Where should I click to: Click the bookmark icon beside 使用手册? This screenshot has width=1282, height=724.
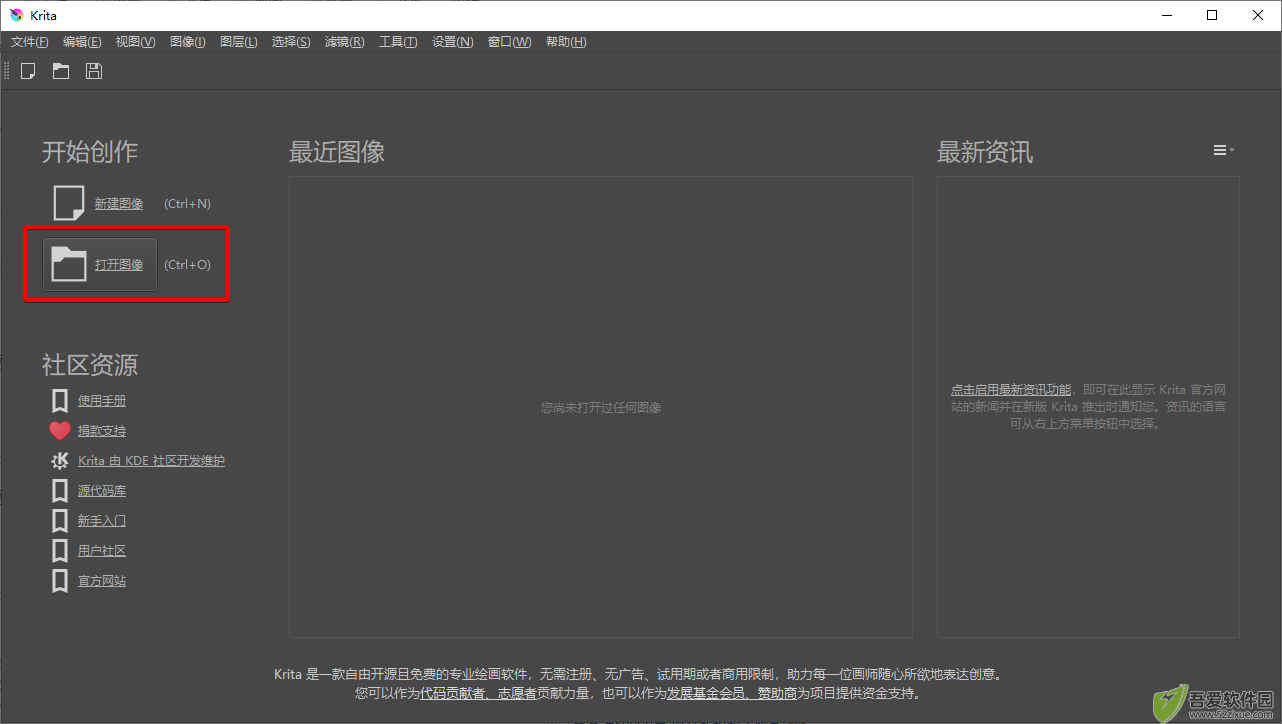[60, 401]
